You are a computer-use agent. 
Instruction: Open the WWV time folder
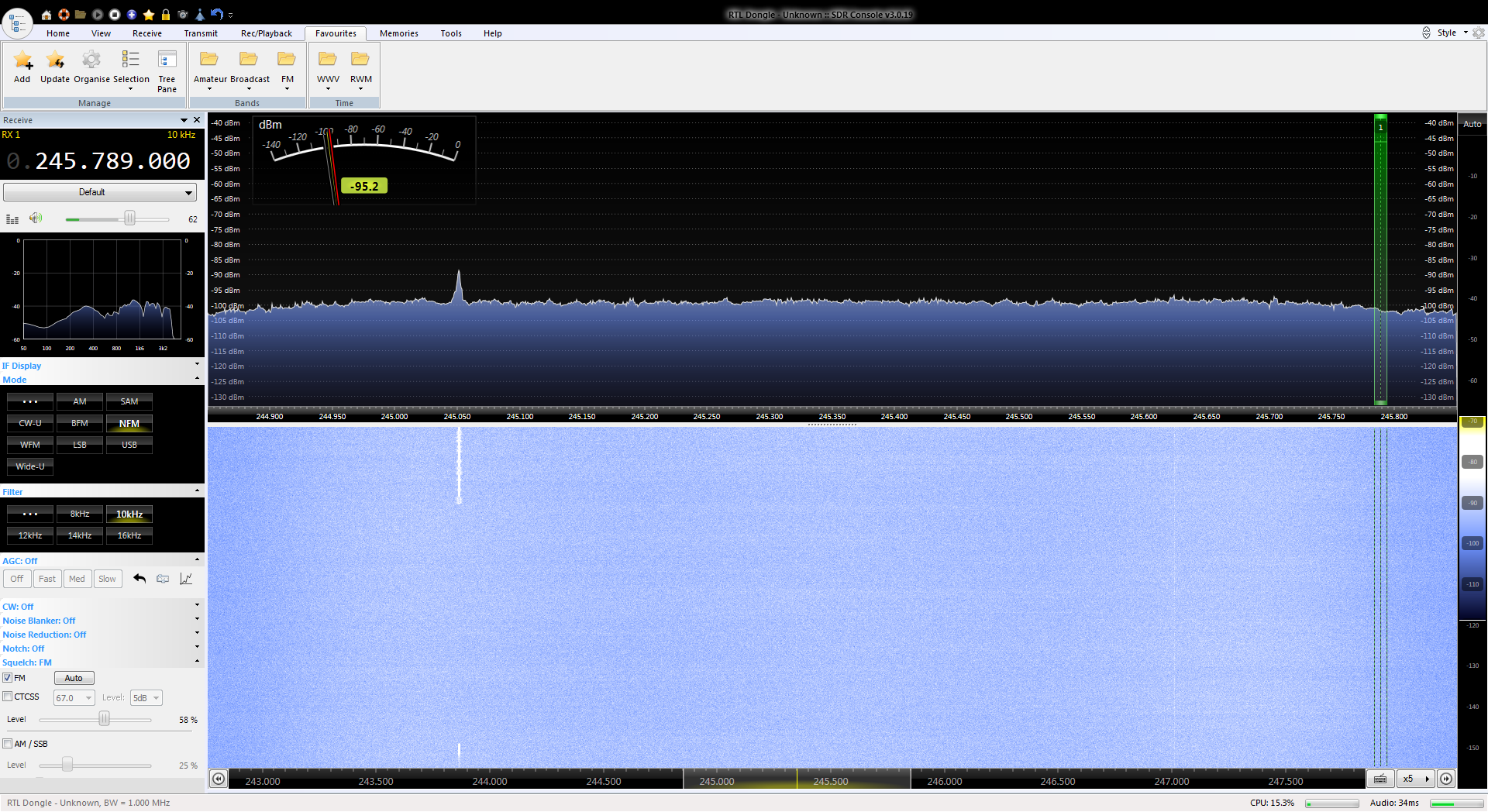point(328,70)
